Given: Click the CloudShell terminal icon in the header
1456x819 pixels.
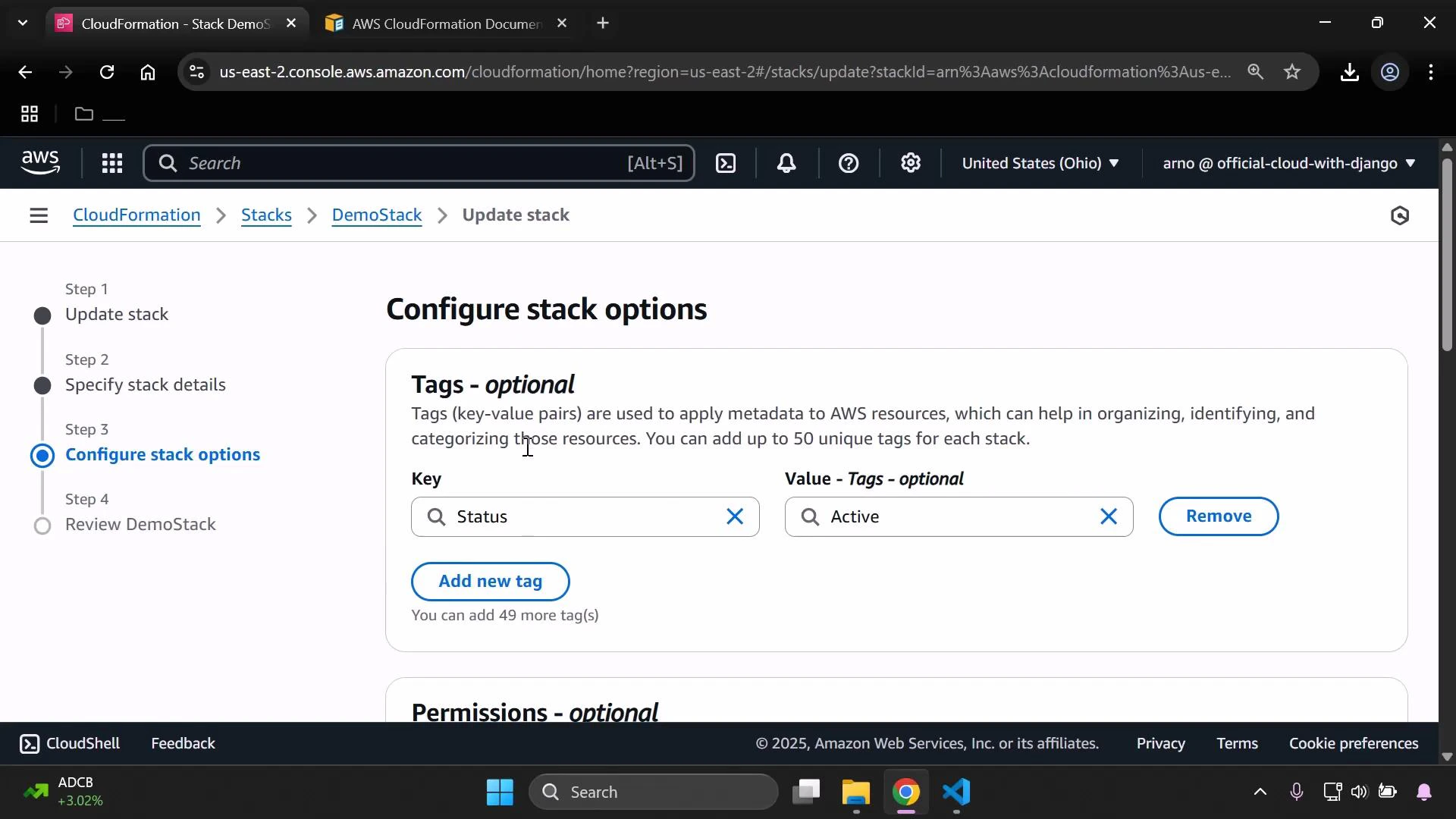Looking at the screenshot, I should coord(726,163).
